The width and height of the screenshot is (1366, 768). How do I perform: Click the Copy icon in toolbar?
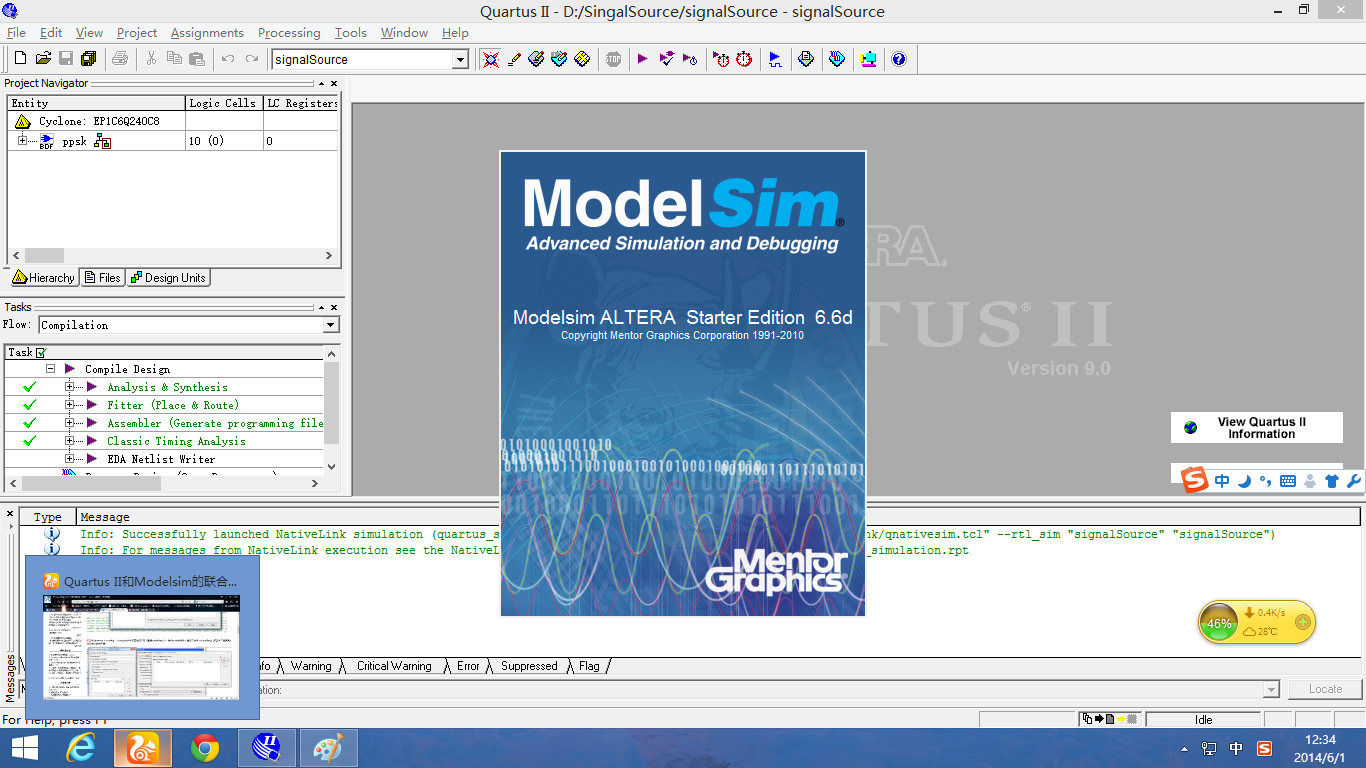[x=174, y=59]
